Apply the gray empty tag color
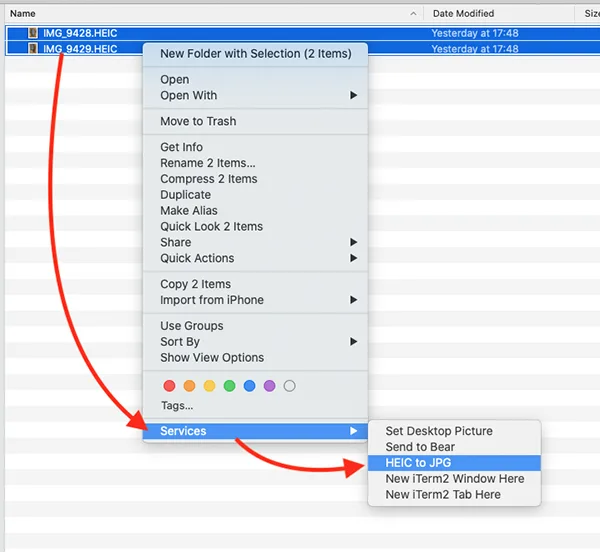The height and width of the screenshot is (552, 600). pyautogui.click(x=290, y=386)
